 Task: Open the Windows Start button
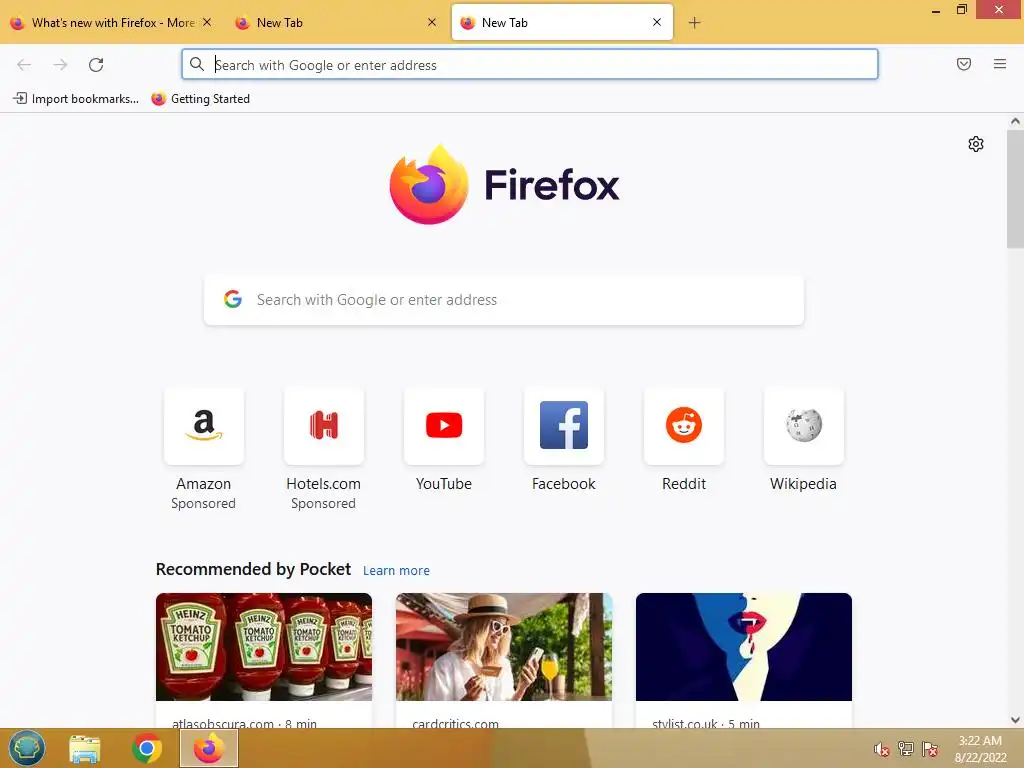pyautogui.click(x=27, y=748)
